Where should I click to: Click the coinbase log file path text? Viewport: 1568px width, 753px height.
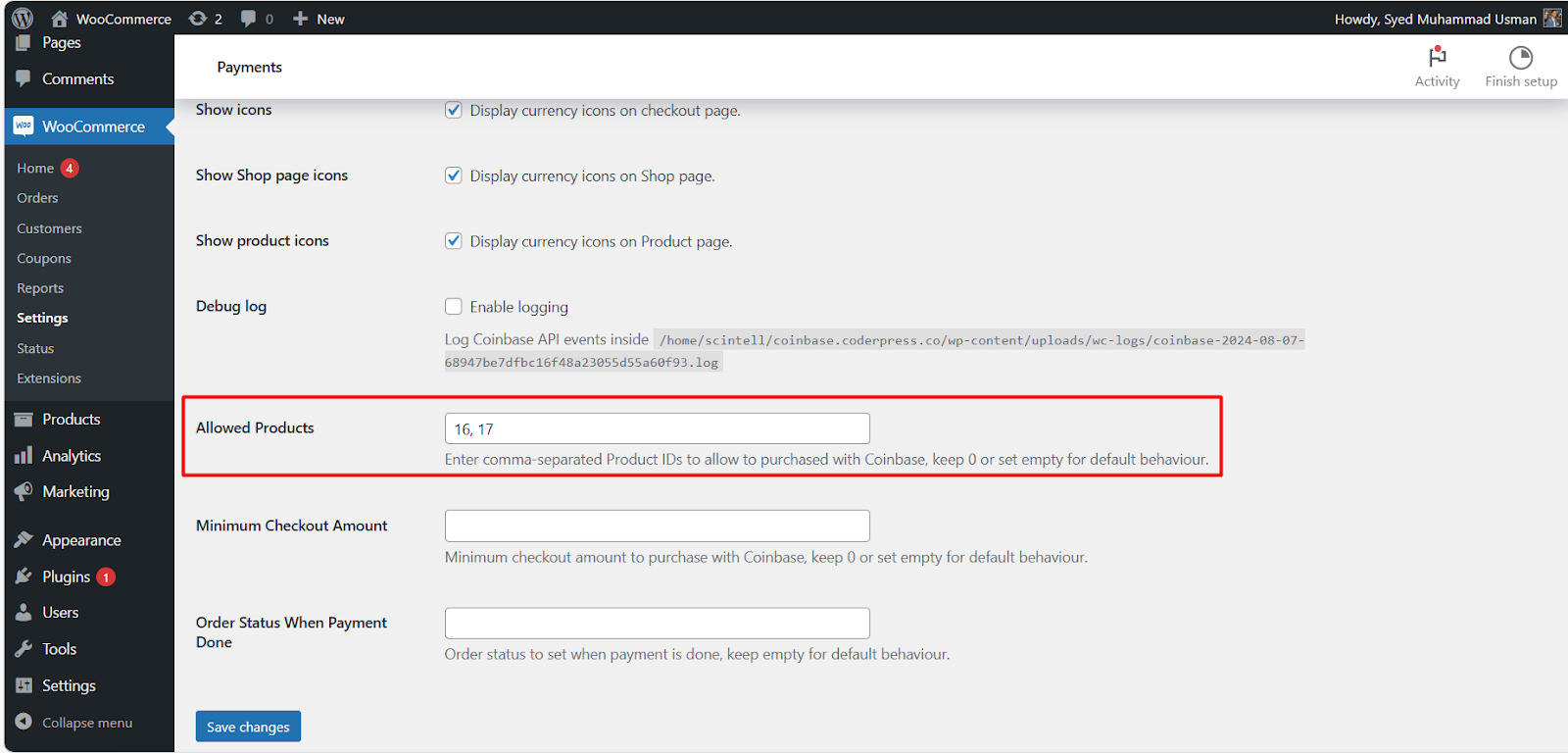[875, 351]
